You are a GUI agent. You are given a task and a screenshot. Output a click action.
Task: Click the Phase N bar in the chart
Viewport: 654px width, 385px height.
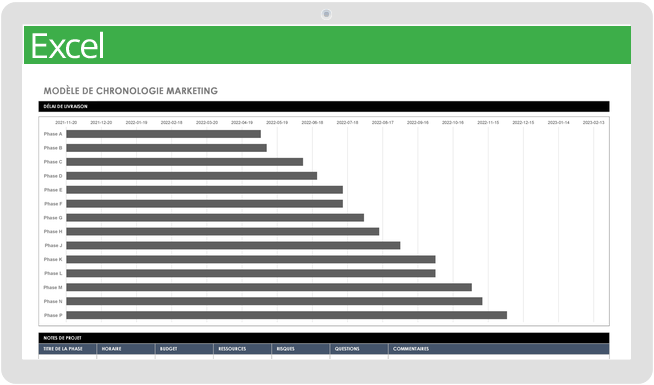point(274,301)
